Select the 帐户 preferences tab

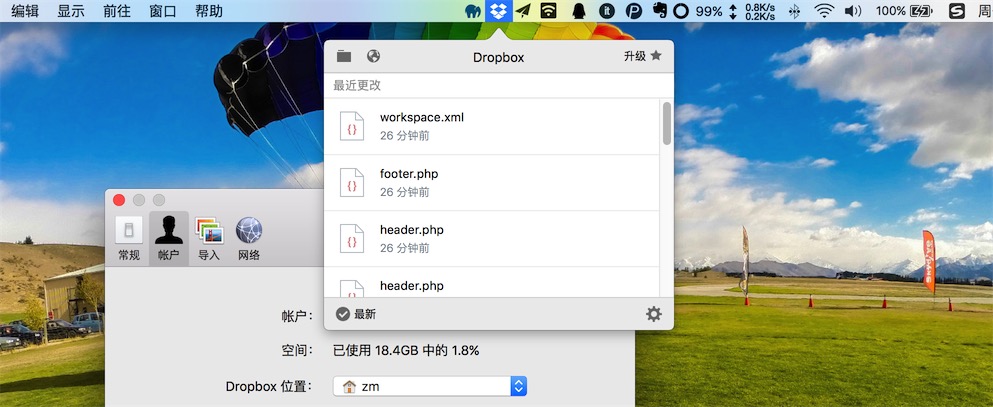tap(169, 238)
